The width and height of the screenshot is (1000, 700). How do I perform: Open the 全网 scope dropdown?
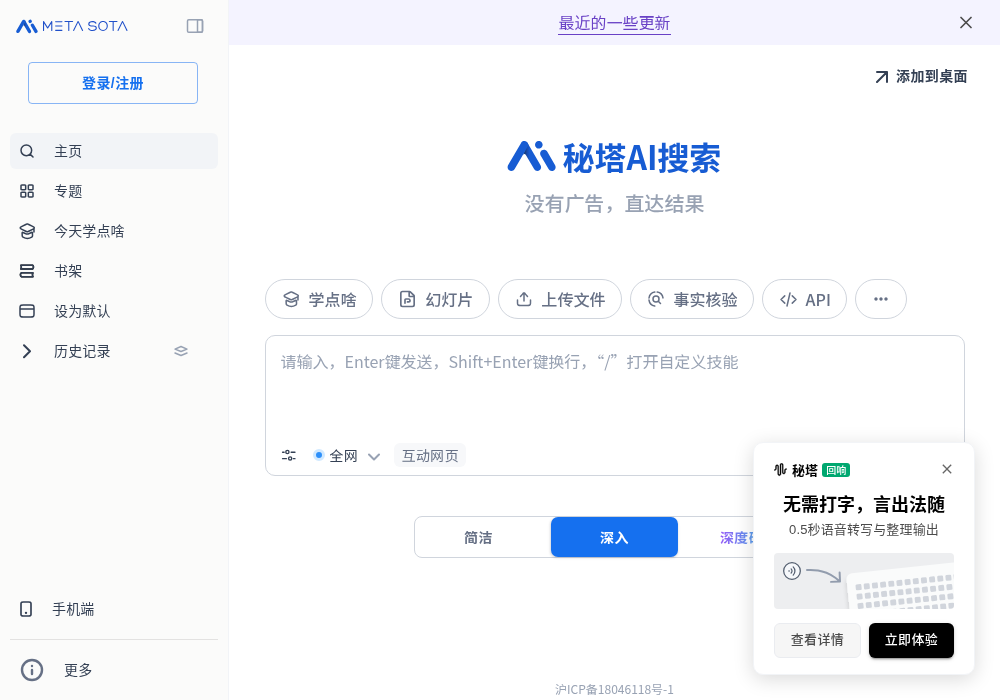coord(347,456)
